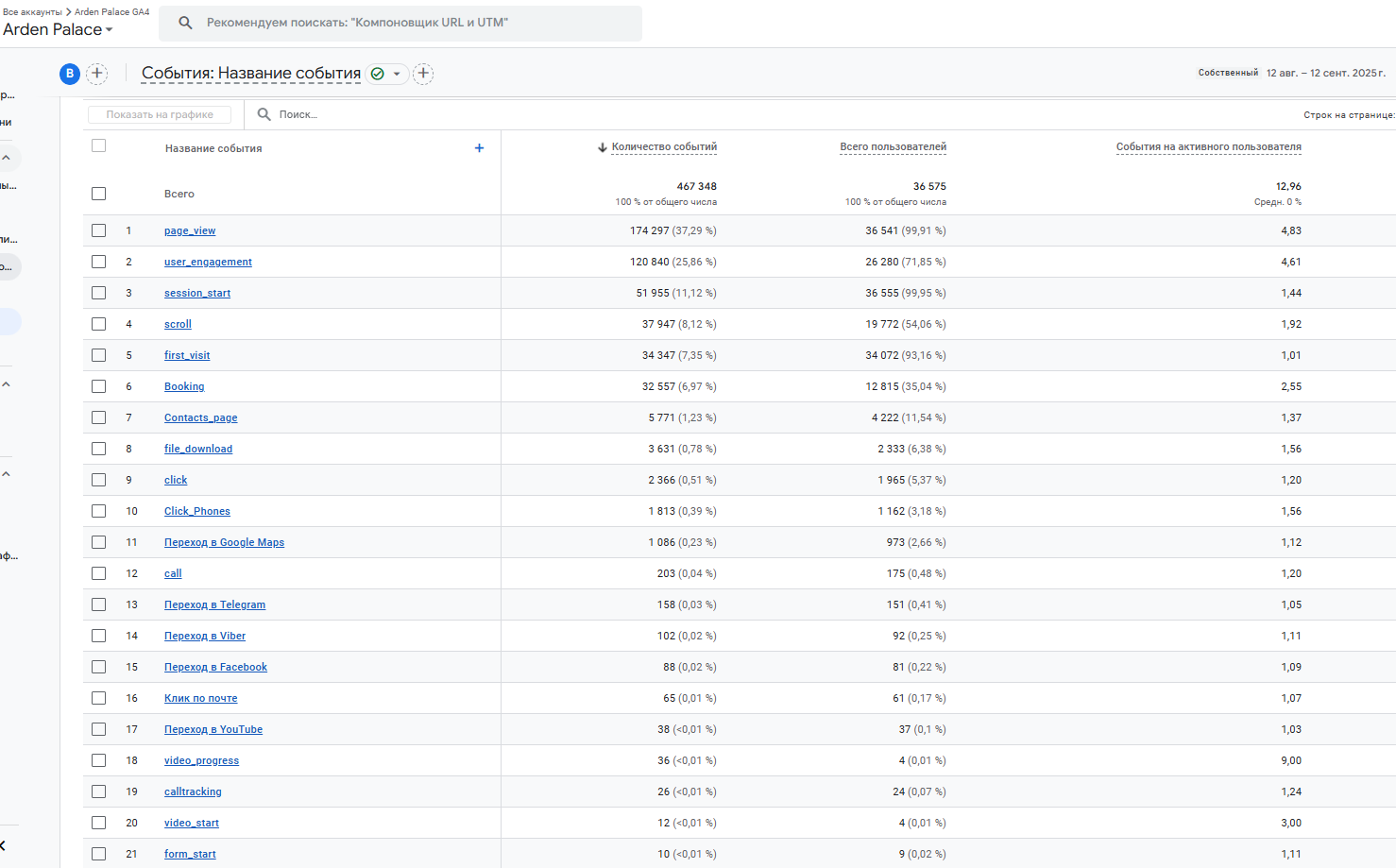Click the Показать на графике button
This screenshot has height=868, width=1396.
point(160,114)
